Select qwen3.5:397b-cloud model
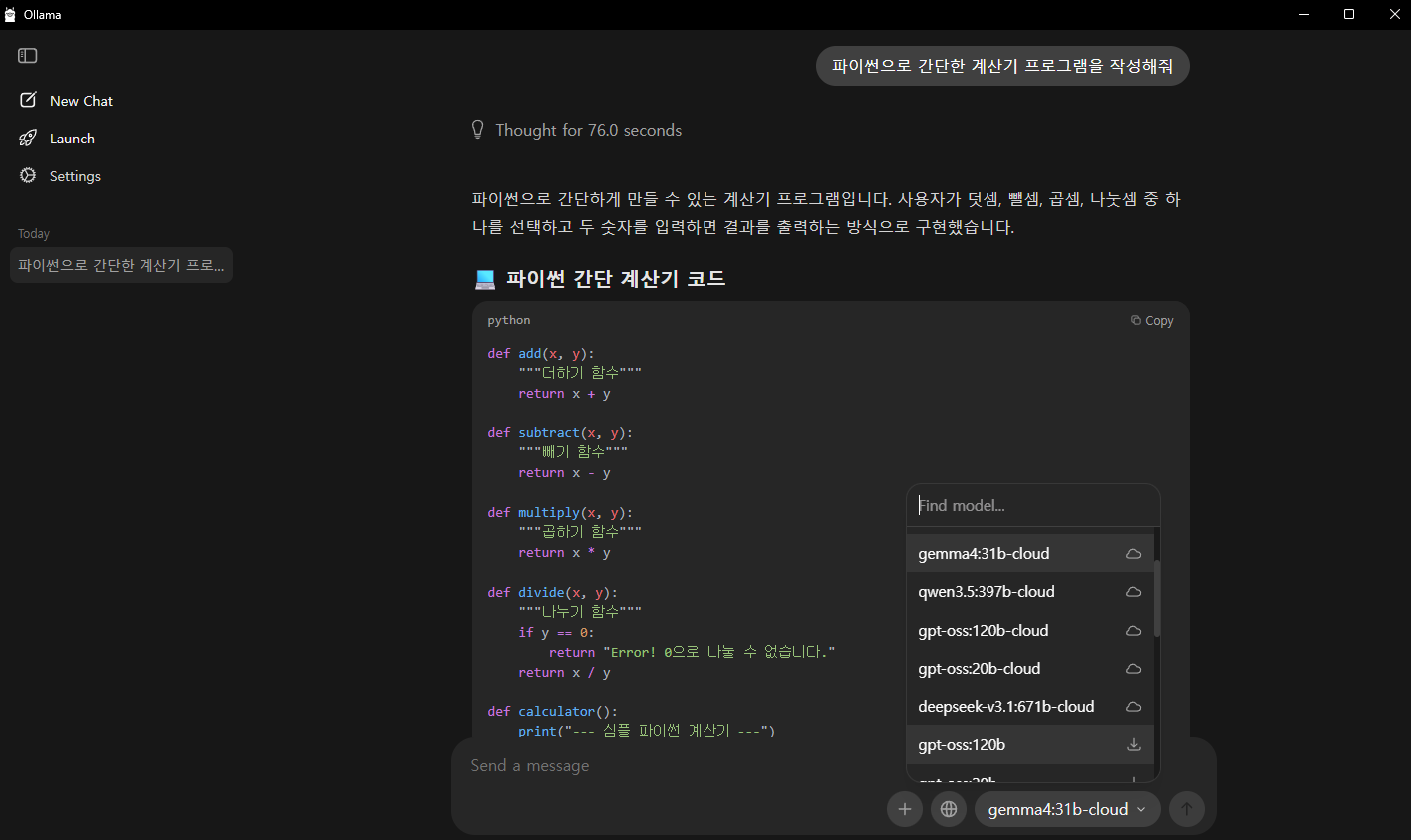The width and height of the screenshot is (1411, 840). coord(1029,592)
